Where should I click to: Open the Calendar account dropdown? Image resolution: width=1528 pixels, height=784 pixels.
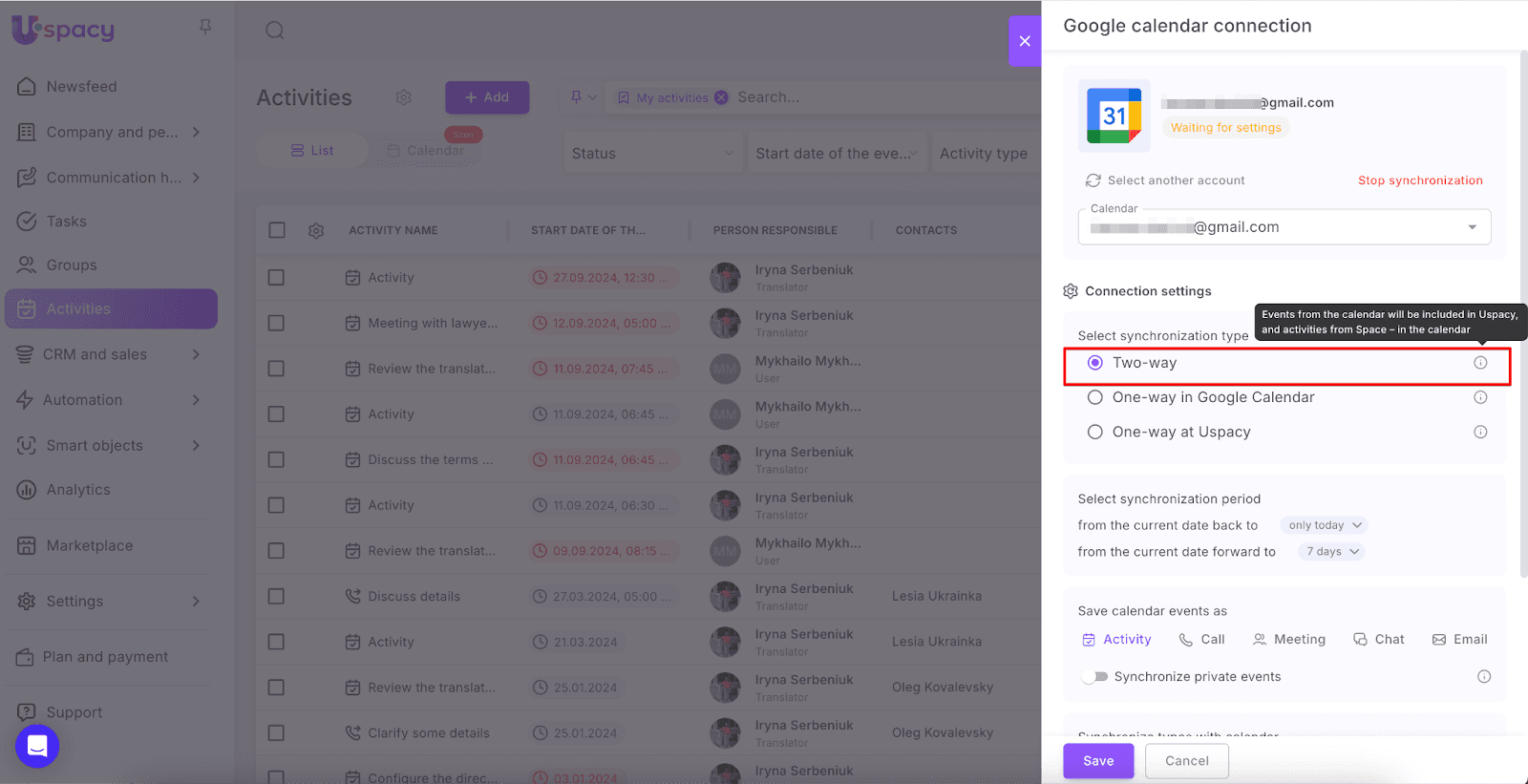click(1472, 227)
